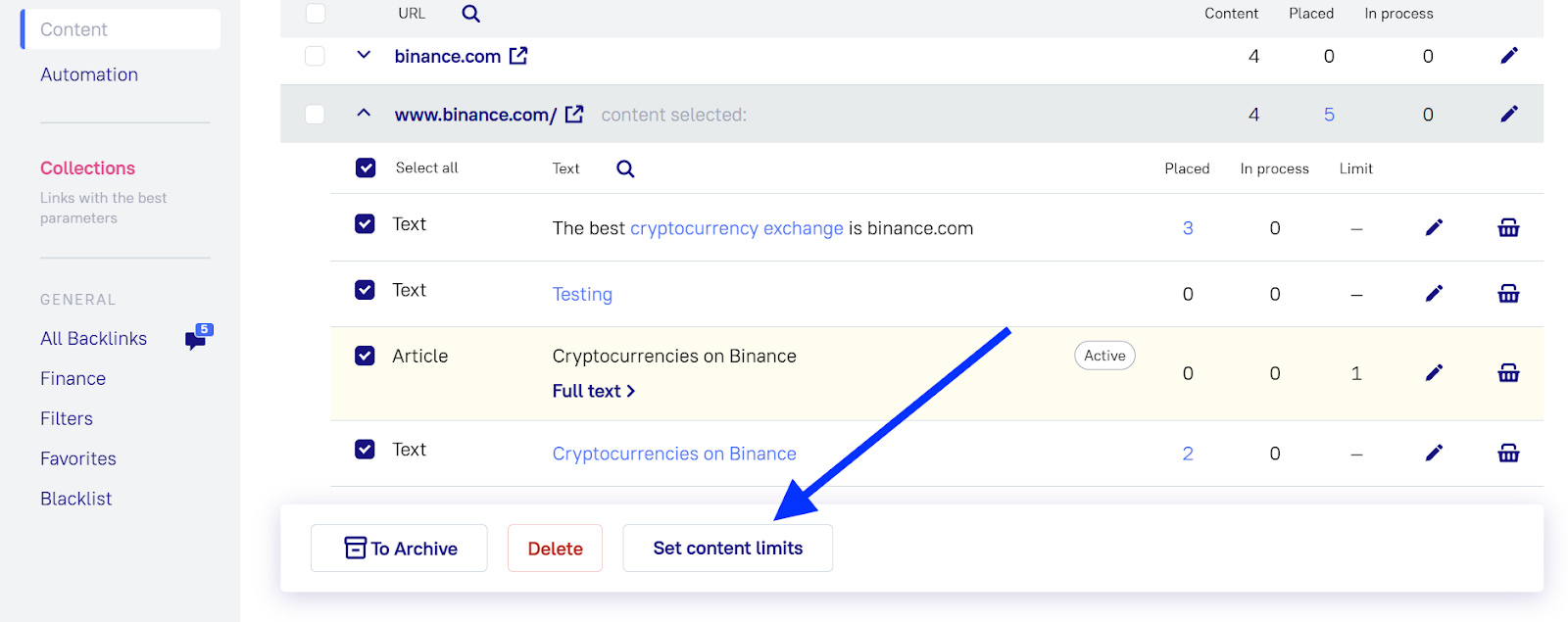
Task: Open the All Backlinks messages badge icon
Action: pyautogui.click(x=199, y=337)
